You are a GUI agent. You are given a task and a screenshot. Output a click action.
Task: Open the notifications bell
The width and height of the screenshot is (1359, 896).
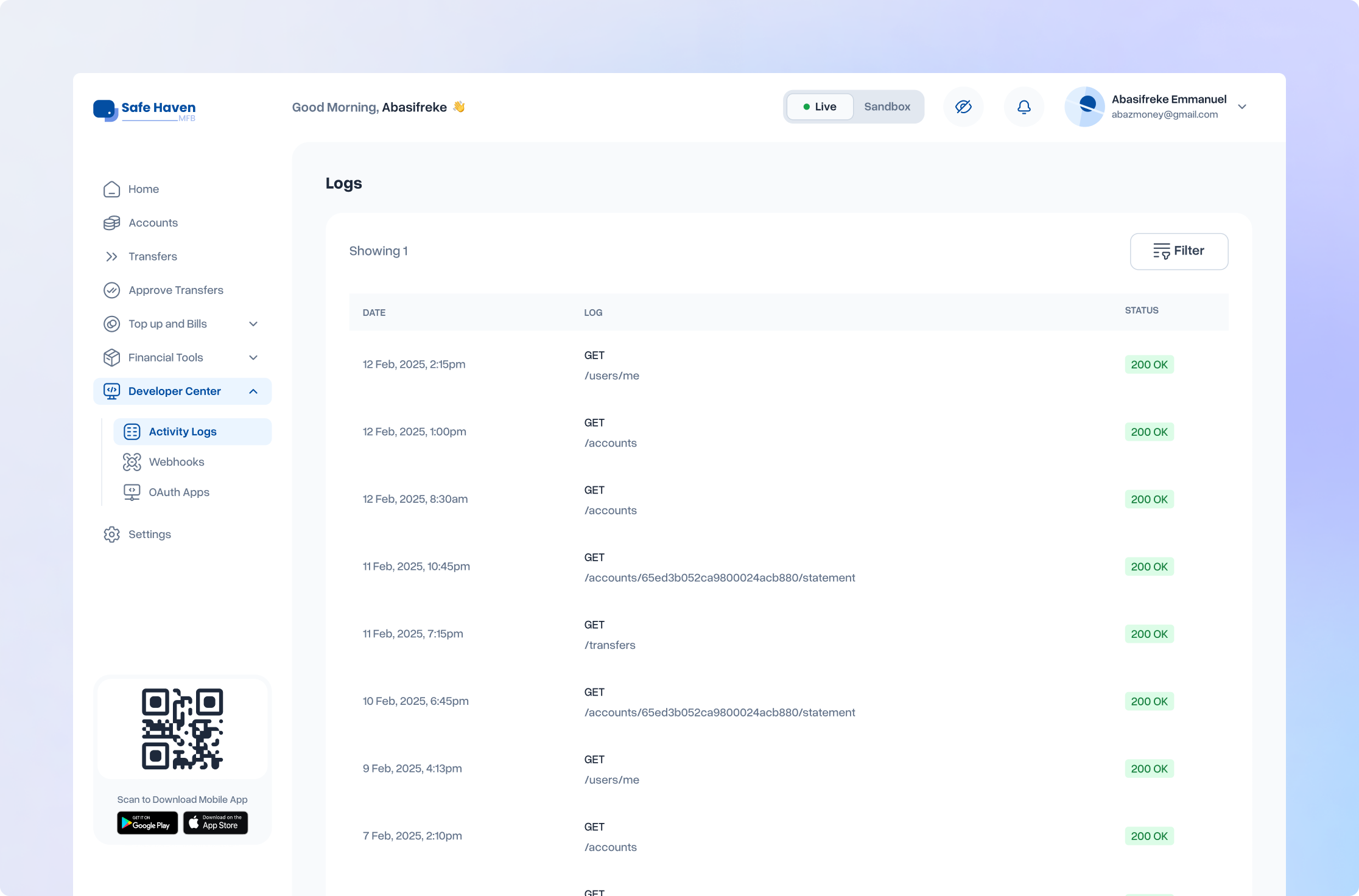[x=1024, y=107]
